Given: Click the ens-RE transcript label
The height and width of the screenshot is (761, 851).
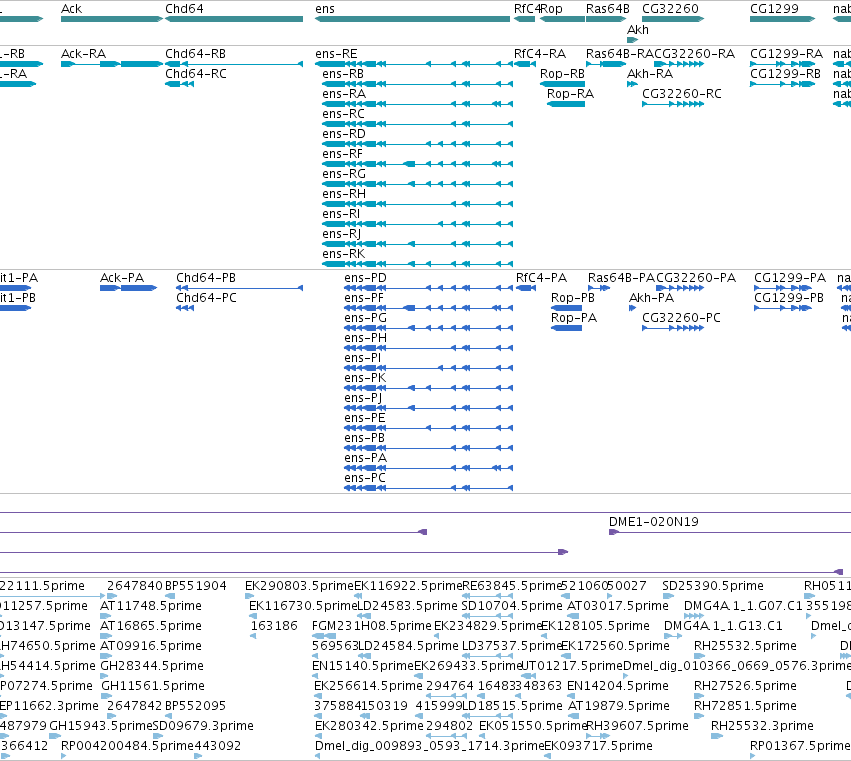Looking at the screenshot, I should point(336,54).
